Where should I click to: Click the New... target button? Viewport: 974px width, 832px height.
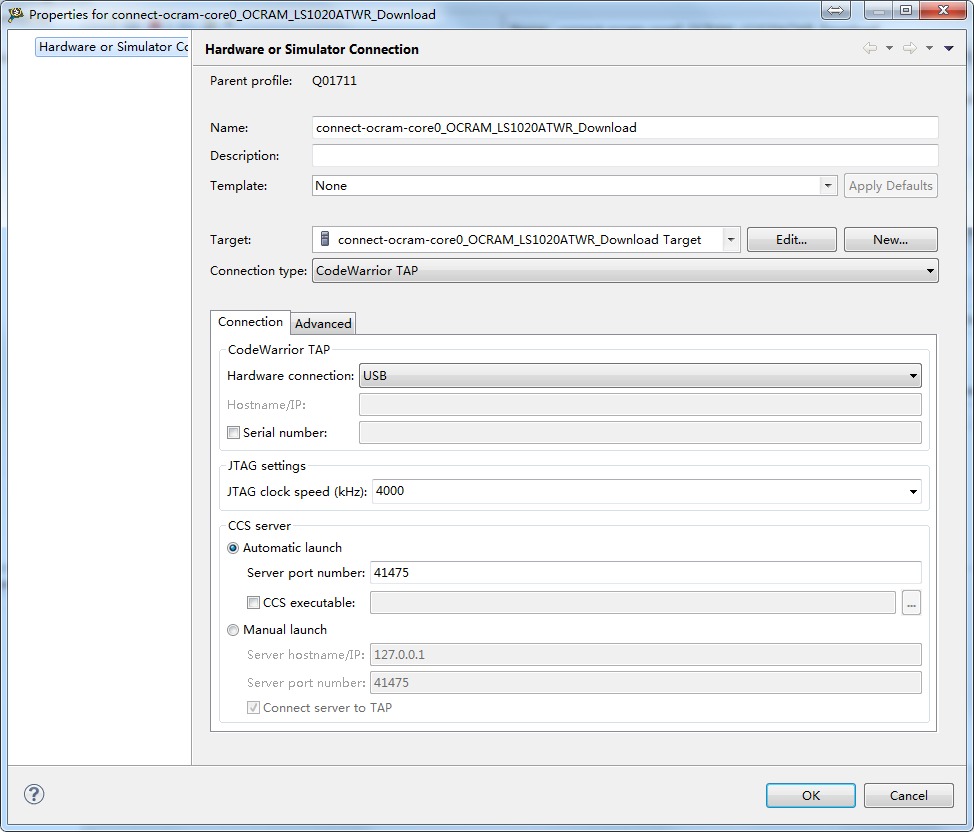pos(890,239)
